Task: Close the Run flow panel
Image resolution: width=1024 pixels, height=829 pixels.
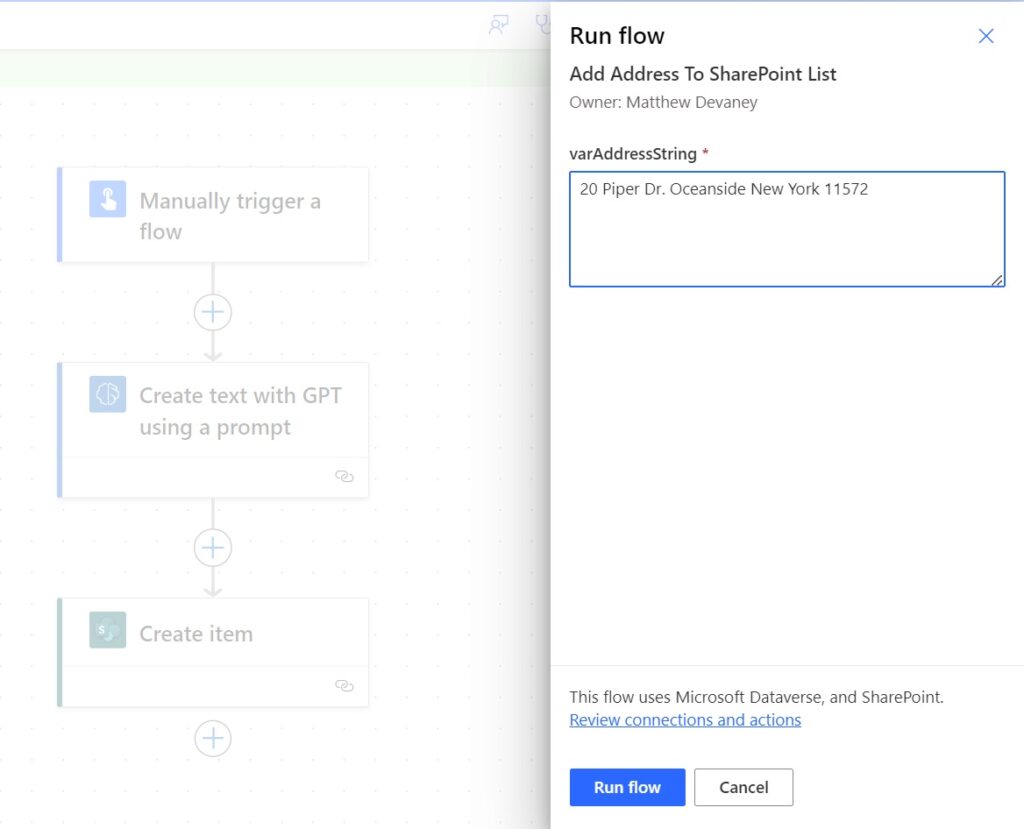Action: pyautogui.click(x=986, y=36)
